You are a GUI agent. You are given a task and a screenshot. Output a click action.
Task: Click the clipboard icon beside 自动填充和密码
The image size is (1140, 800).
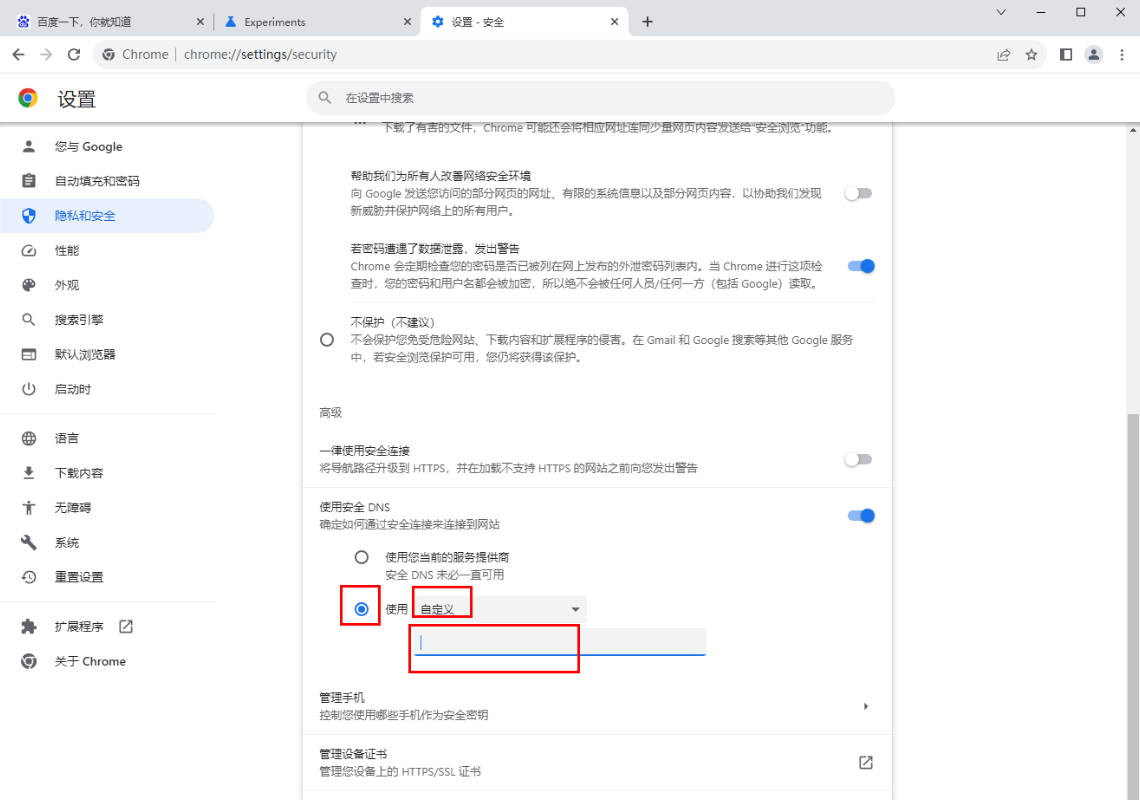tap(28, 181)
